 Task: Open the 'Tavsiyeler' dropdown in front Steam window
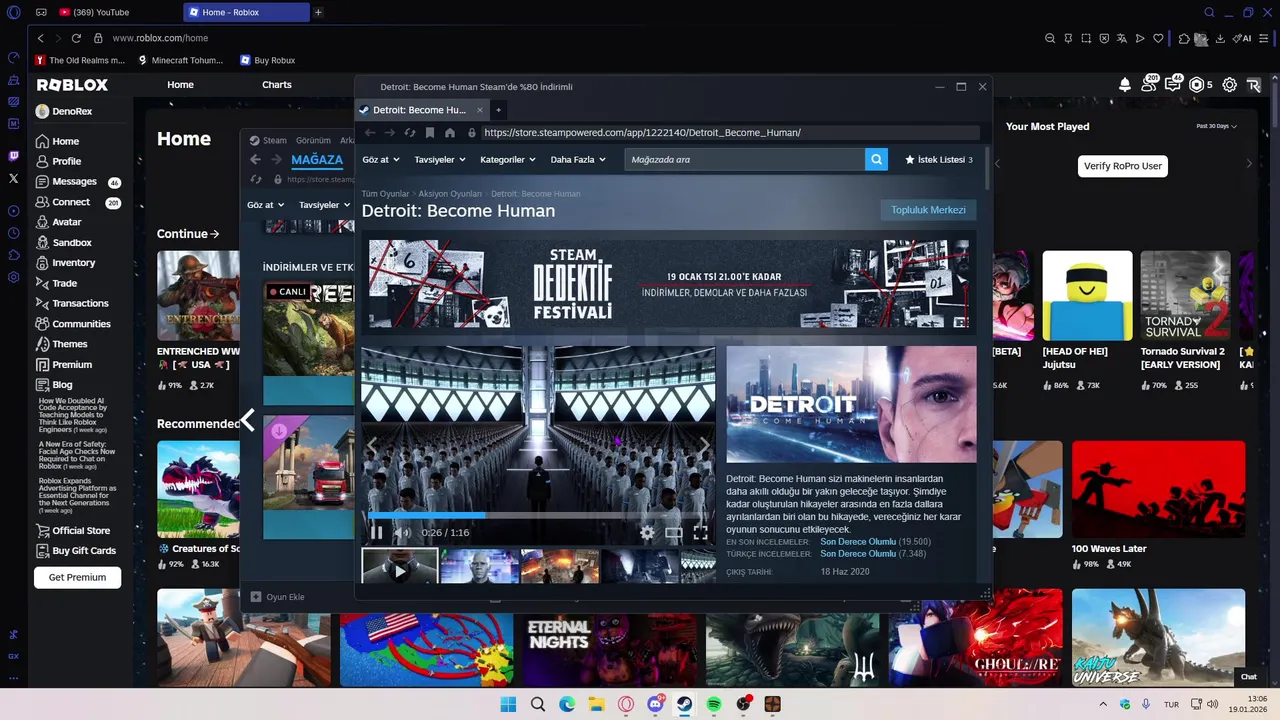[x=440, y=159]
